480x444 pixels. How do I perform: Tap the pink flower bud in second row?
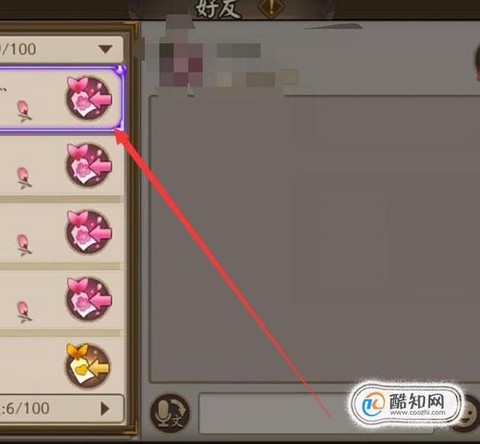pyautogui.click(x=24, y=178)
